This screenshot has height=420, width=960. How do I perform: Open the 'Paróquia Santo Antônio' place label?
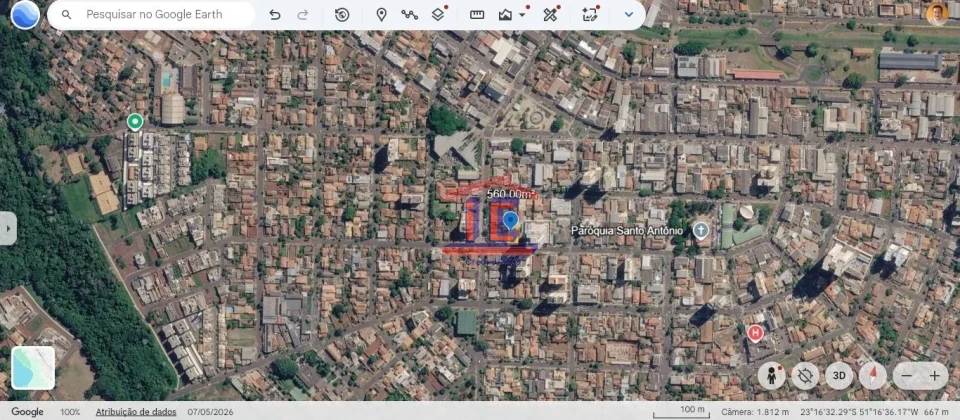point(626,231)
